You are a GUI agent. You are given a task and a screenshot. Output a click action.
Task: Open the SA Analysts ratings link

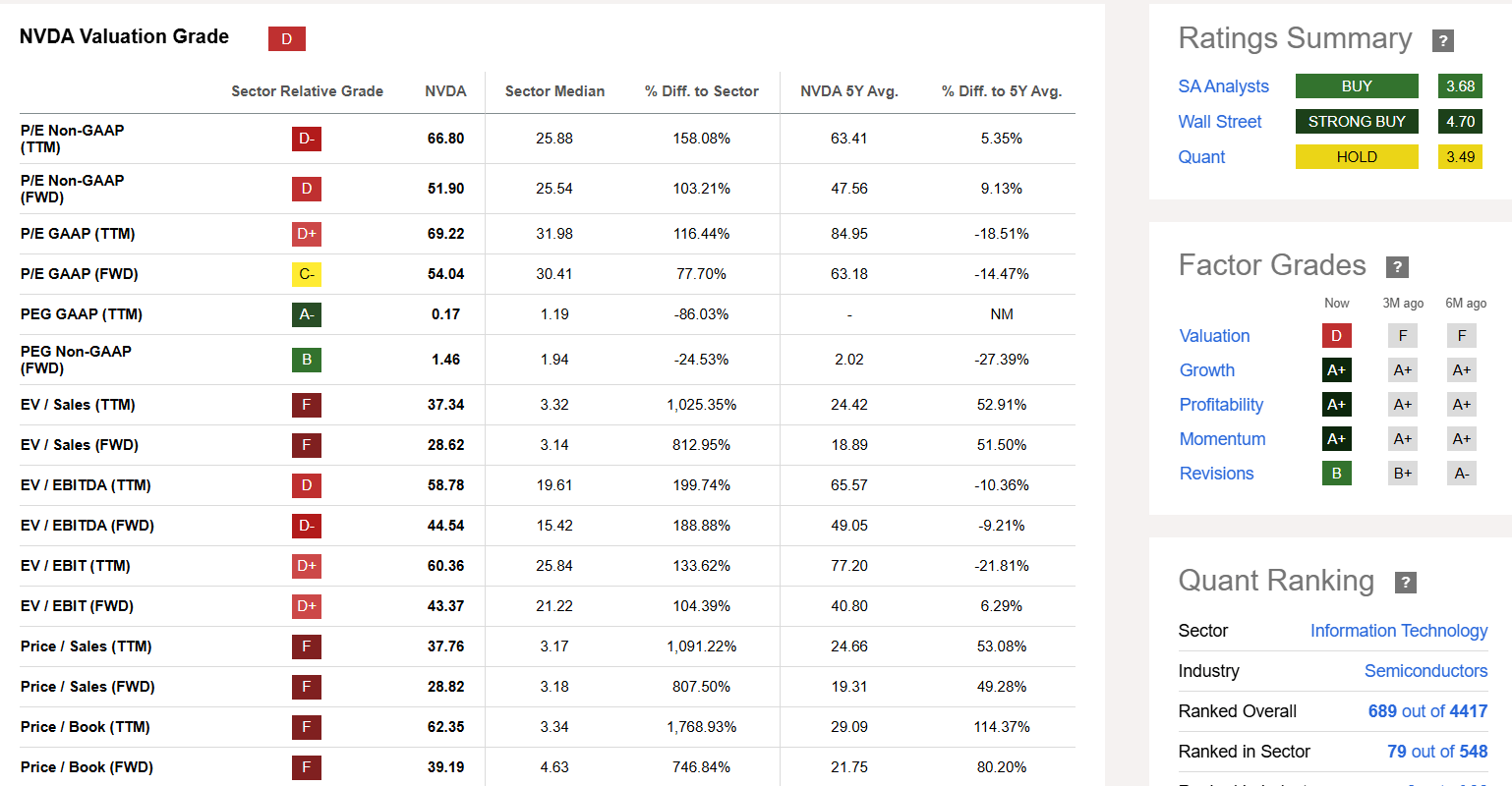(x=1223, y=86)
